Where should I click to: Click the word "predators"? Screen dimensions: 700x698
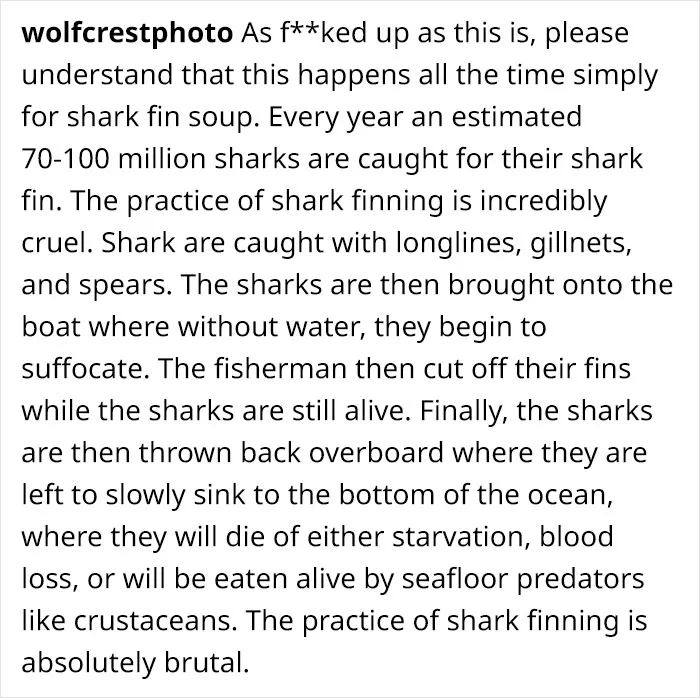point(580,579)
